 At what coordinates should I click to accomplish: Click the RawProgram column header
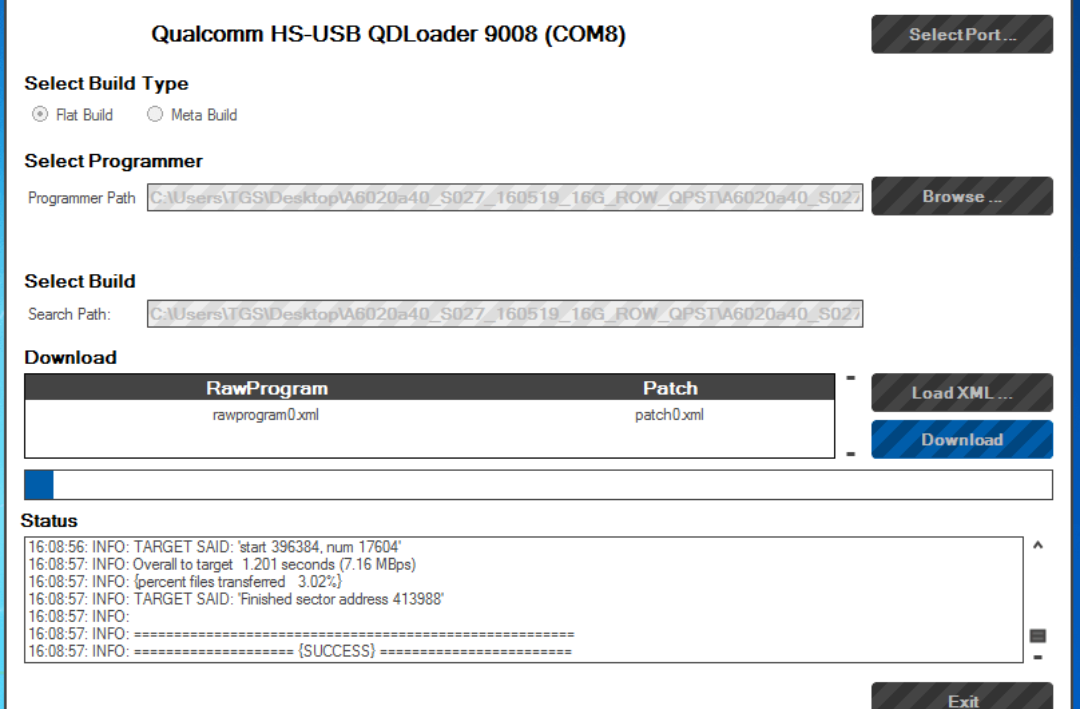(267, 388)
